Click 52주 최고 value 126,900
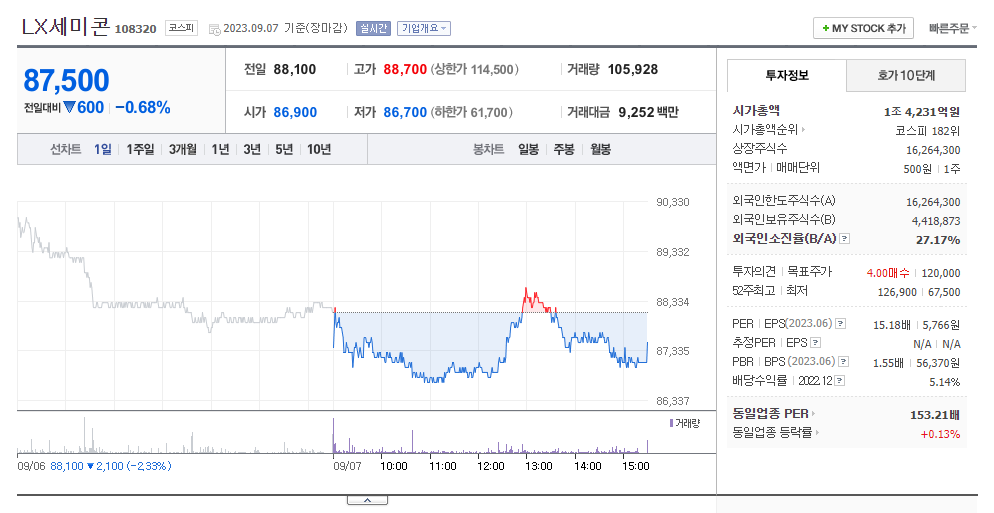 click(x=897, y=292)
